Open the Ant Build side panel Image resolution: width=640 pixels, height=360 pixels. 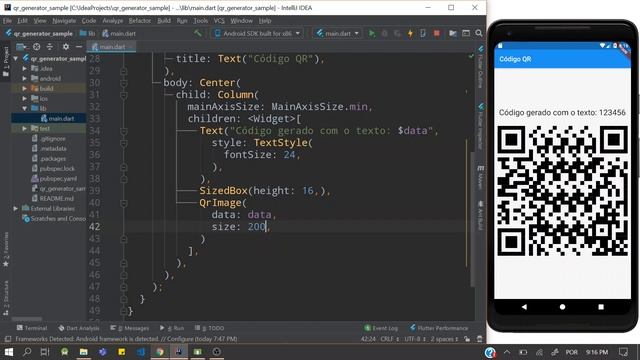point(481,216)
